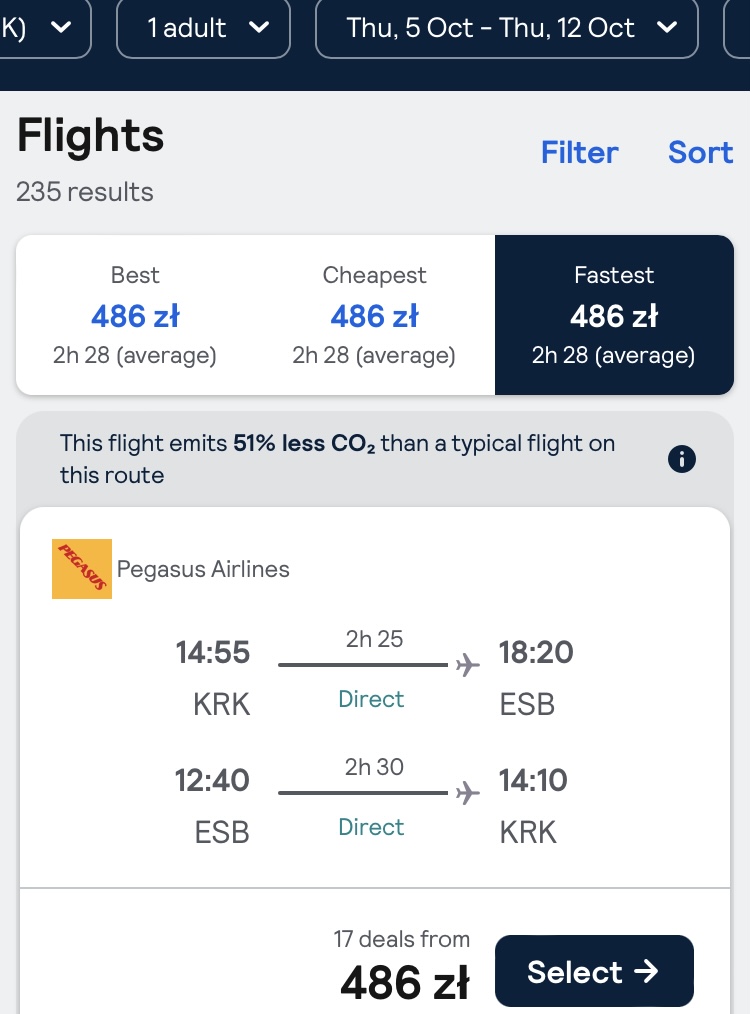Open the Thu, 5 Oct – Thu, 12 Oct date dropdown

click(507, 28)
